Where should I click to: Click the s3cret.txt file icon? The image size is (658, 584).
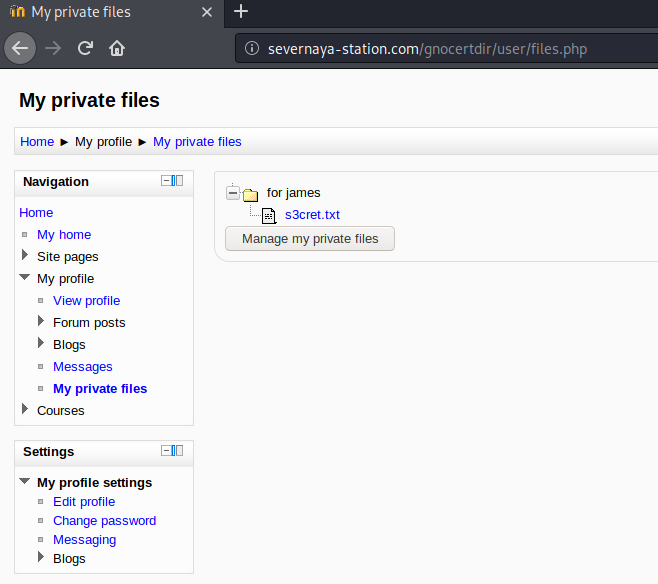coord(268,215)
